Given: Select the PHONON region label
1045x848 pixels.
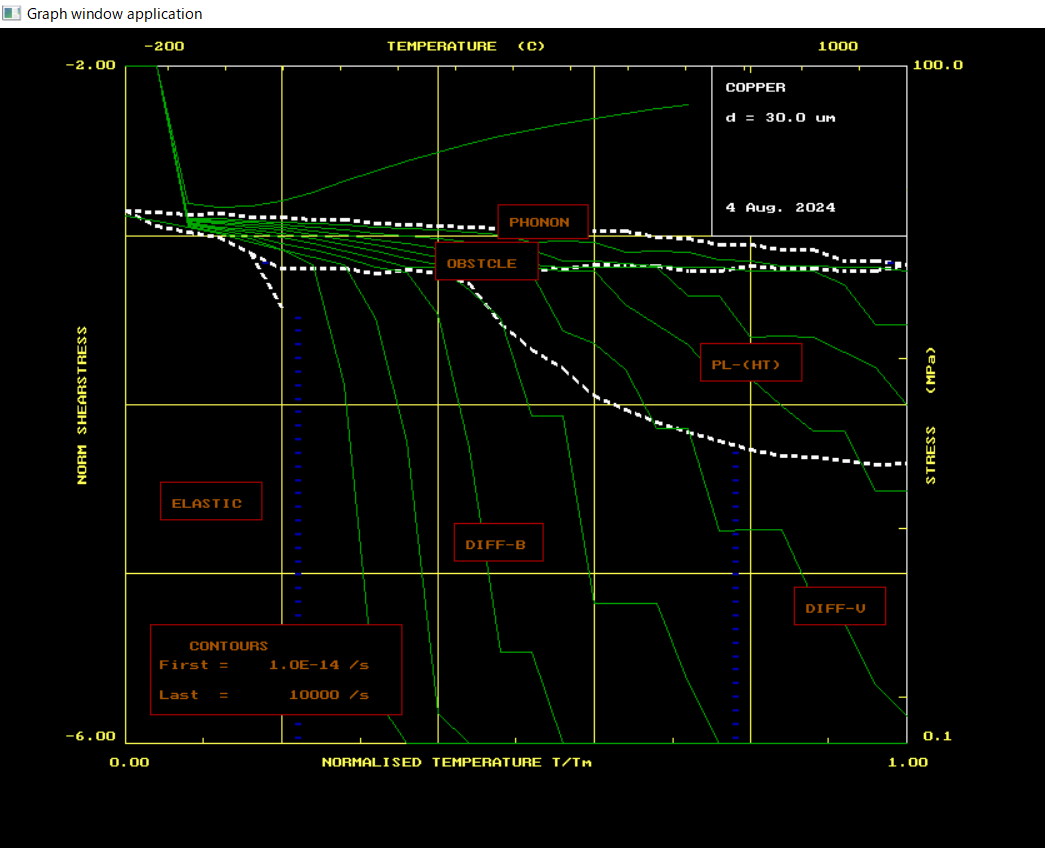Looking at the screenshot, I should [x=542, y=222].
